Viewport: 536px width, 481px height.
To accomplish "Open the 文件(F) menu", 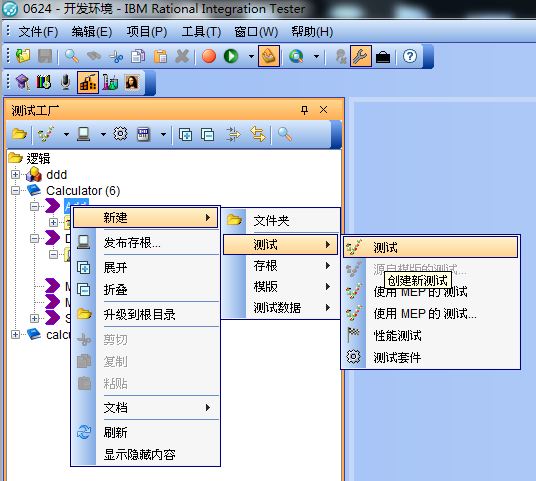I will click(38, 32).
